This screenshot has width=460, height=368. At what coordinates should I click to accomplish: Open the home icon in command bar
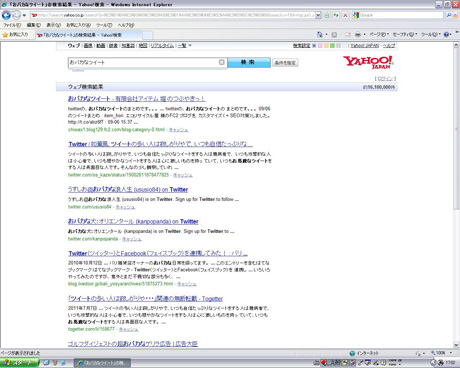pyautogui.click(x=320, y=34)
